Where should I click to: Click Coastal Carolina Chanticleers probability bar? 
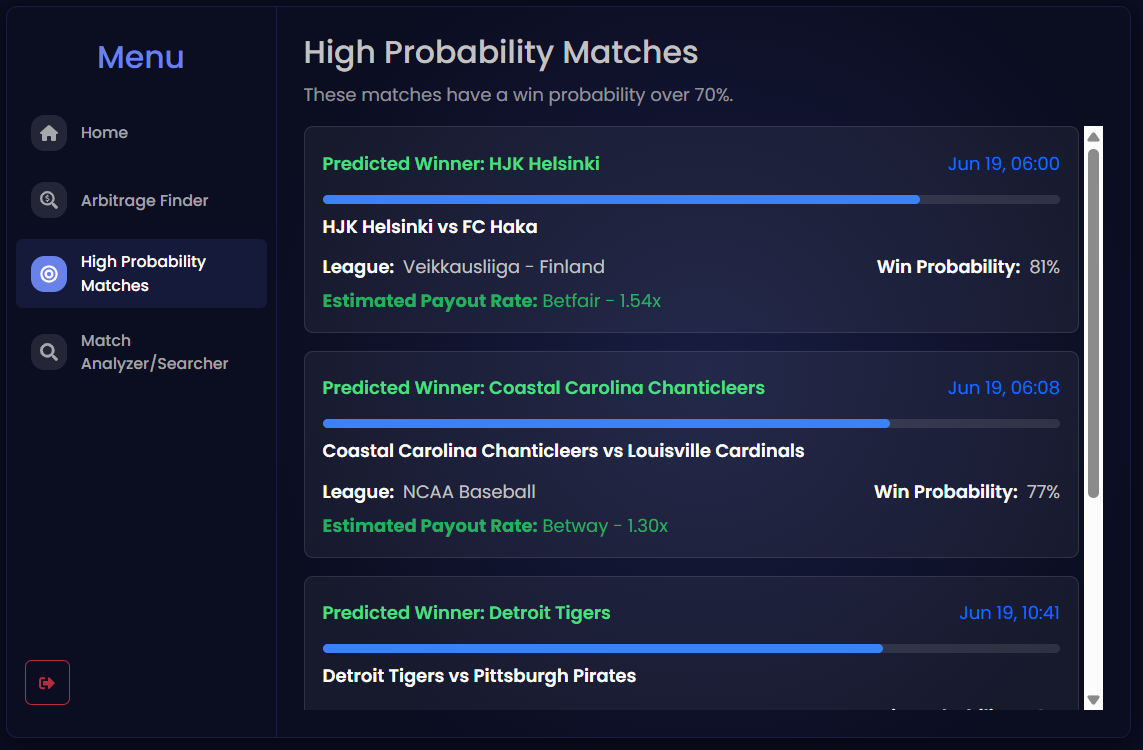click(x=691, y=423)
